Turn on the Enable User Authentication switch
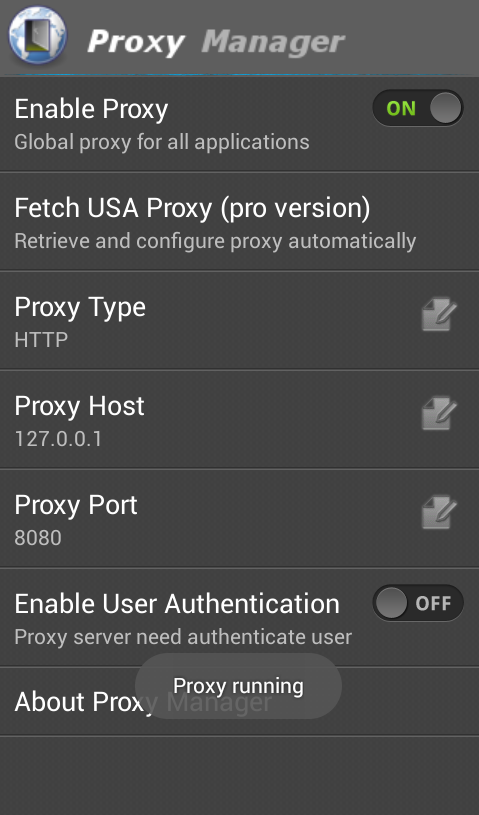Viewport: 479px width, 815px height. pyautogui.click(x=418, y=603)
